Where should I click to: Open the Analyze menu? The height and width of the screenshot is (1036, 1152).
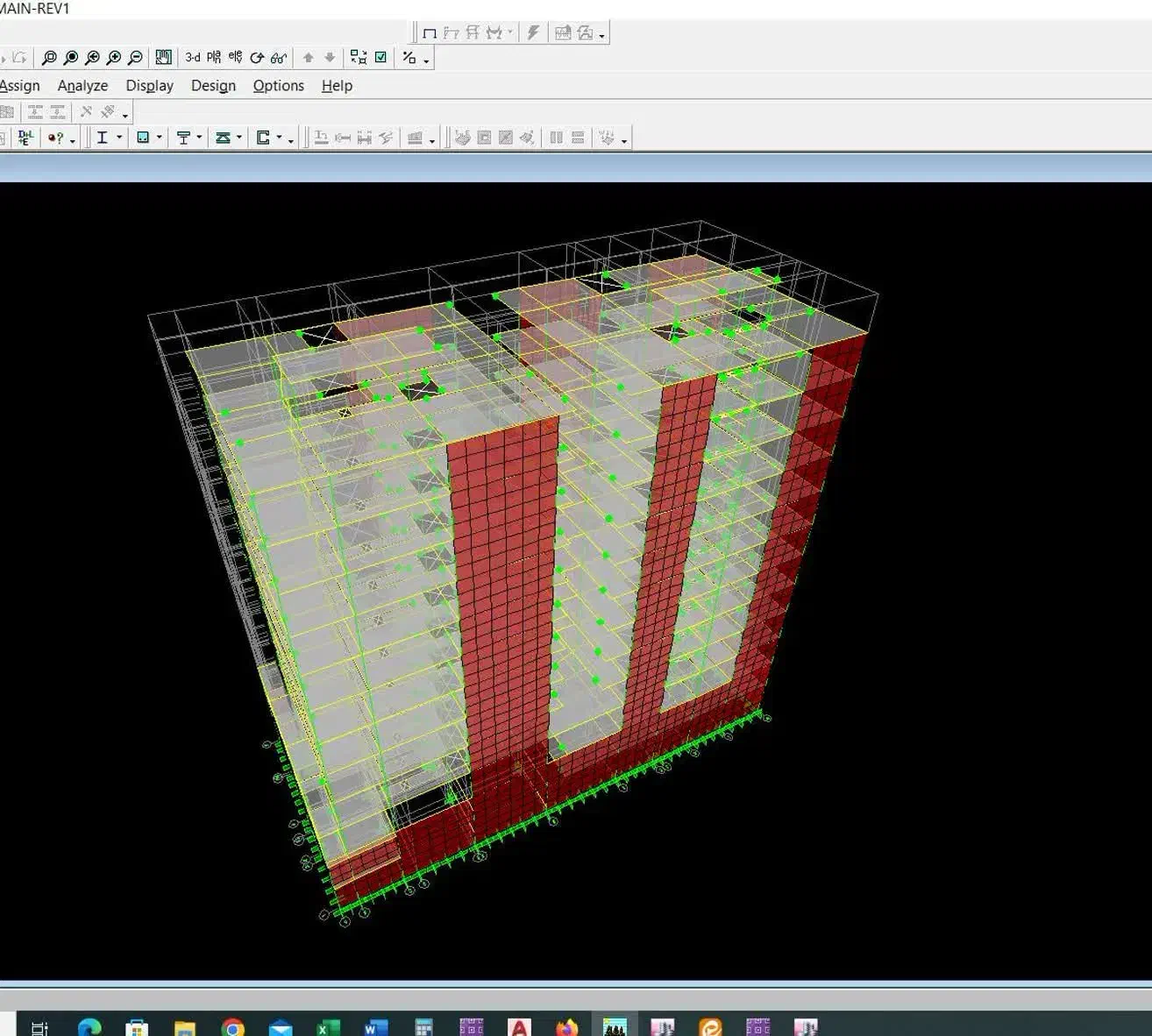point(82,86)
